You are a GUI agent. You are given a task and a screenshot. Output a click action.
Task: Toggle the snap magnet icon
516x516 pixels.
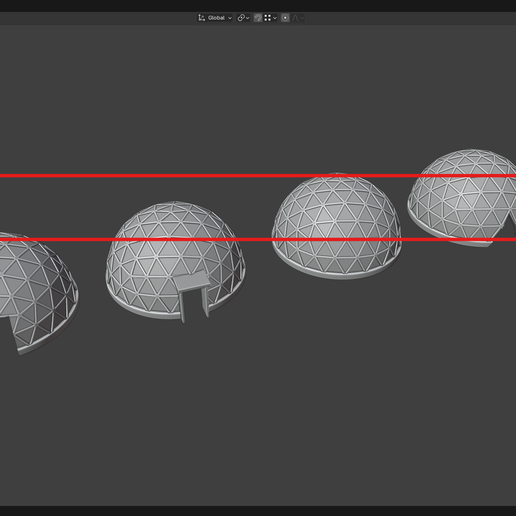(x=258, y=18)
